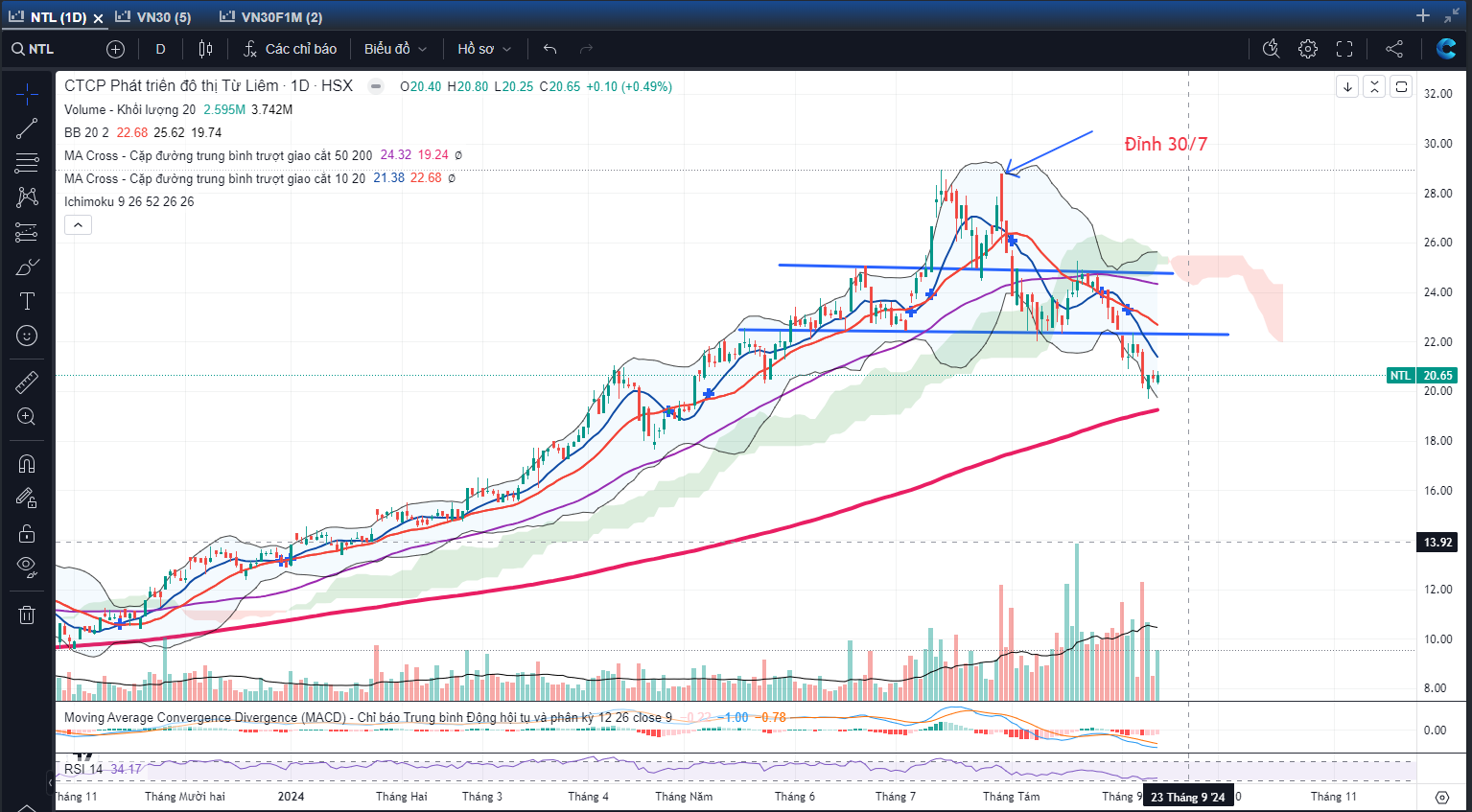Screen dimensions: 1472x812
Task: Select the trend line drawing tool
Action: point(27,128)
